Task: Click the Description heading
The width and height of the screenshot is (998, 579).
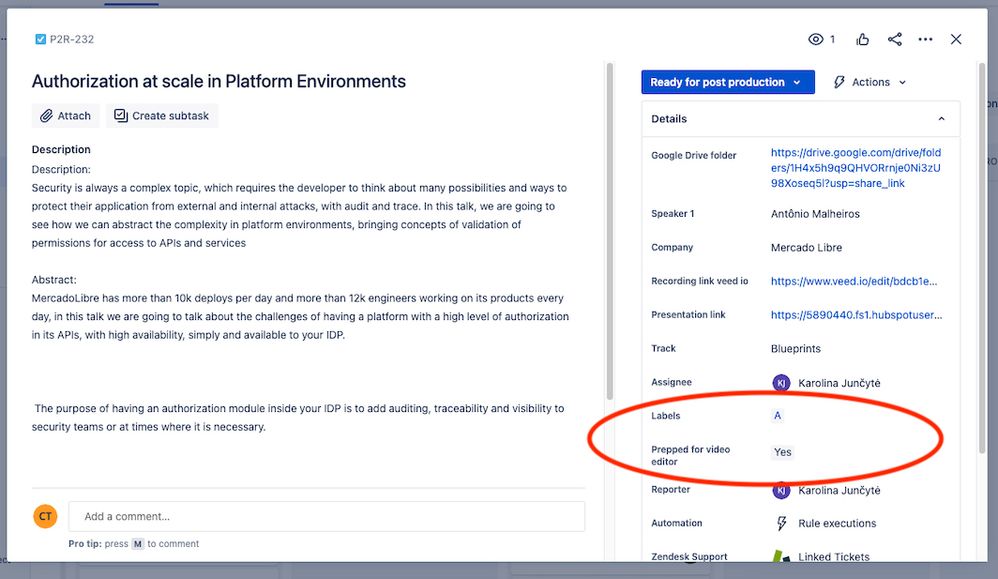Action: pos(61,150)
